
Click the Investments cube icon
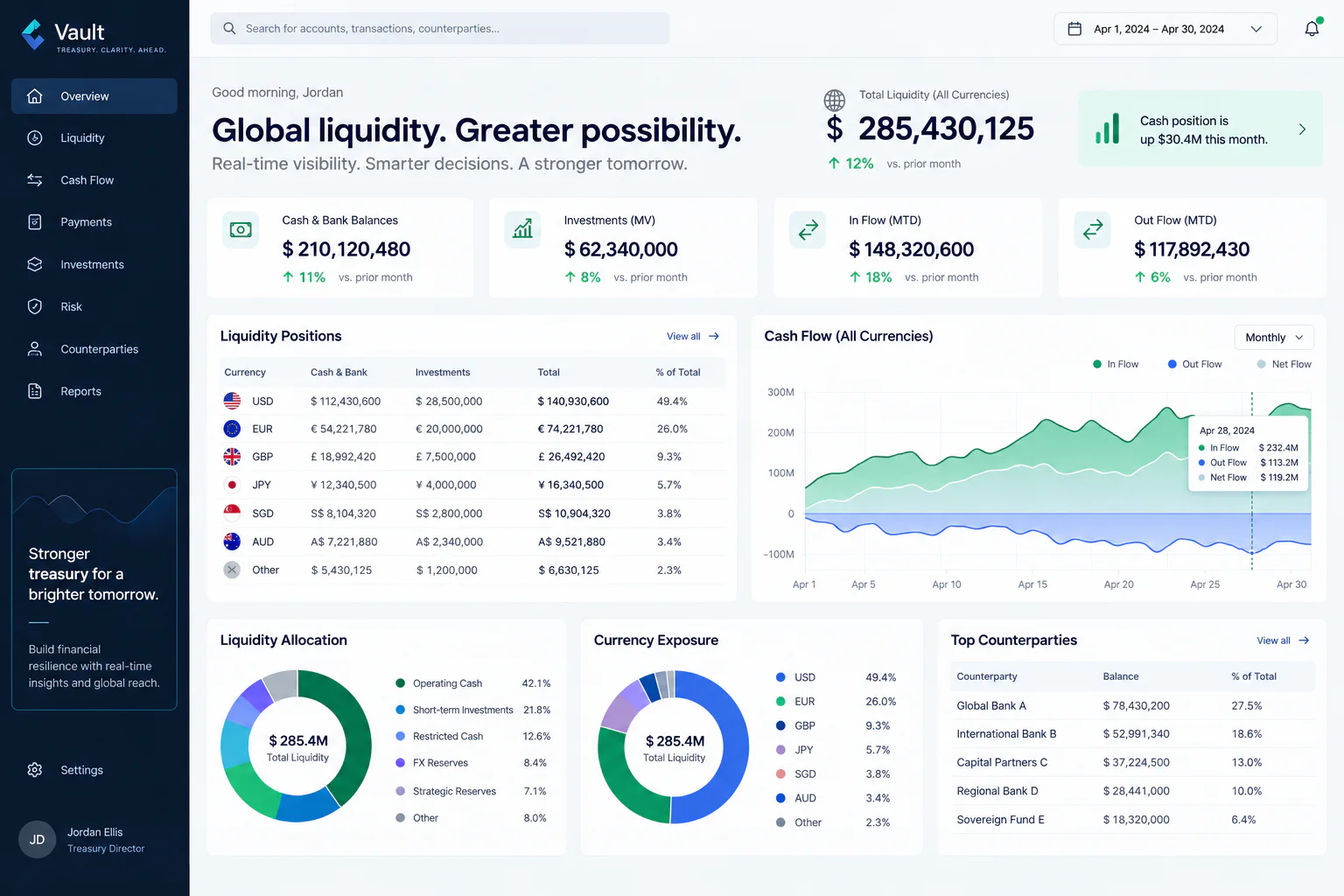point(35,264)
